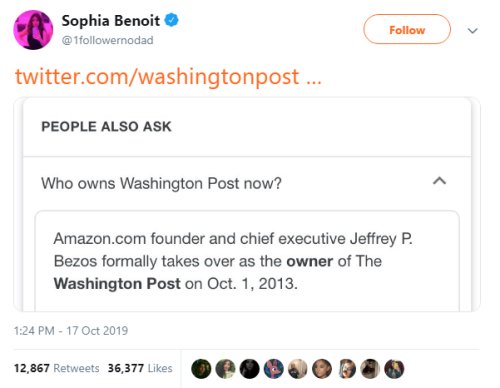View the 36,377 Likes list

pos(140,368)
